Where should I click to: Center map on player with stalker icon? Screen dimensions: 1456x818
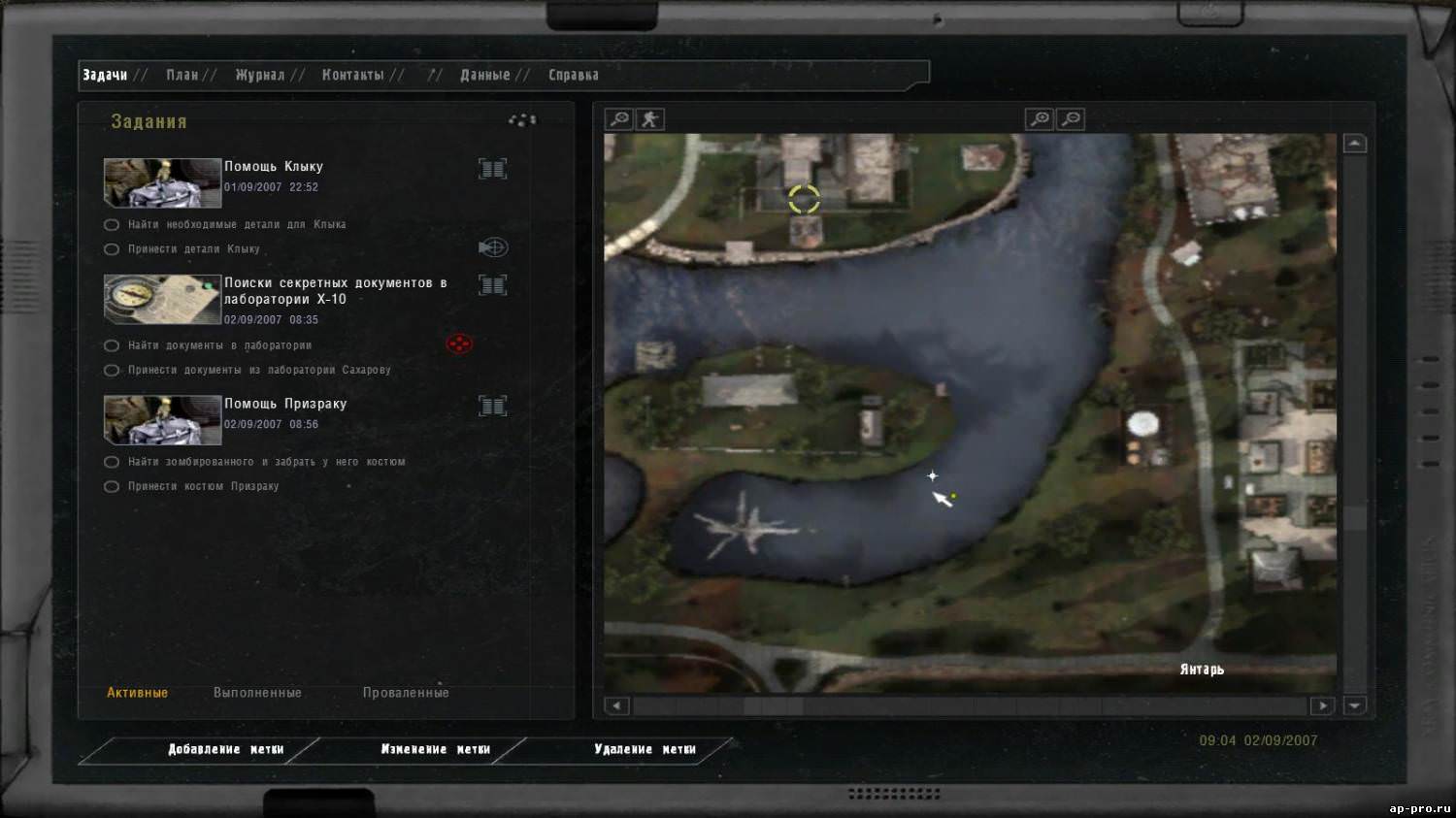pyautogui.click(x=649, y=119)
